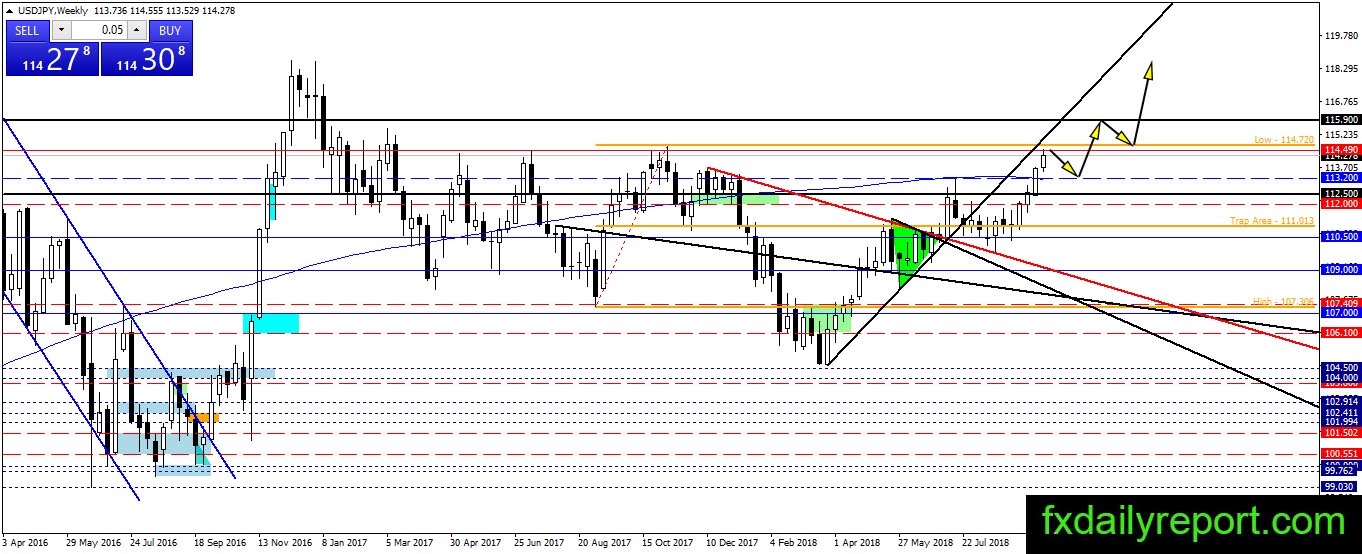Focus the 0.05 volume input field
The width and height of the screenshot is (1362, 554).
[x=99, y=30]
